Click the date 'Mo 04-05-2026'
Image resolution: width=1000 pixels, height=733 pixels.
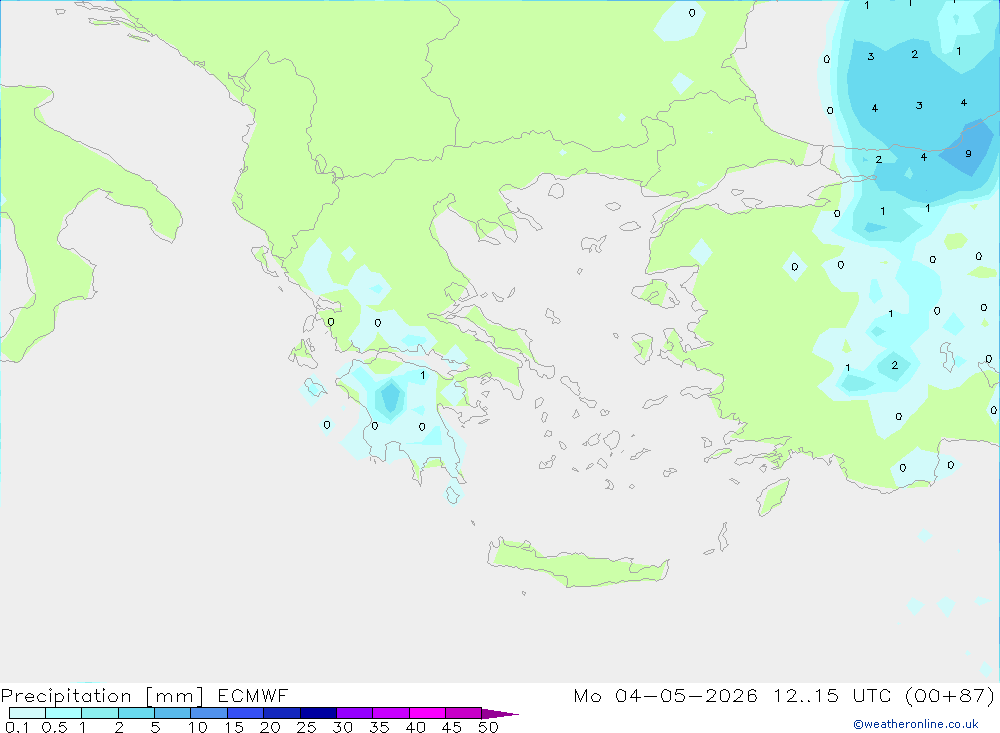[x=665, y=695]
